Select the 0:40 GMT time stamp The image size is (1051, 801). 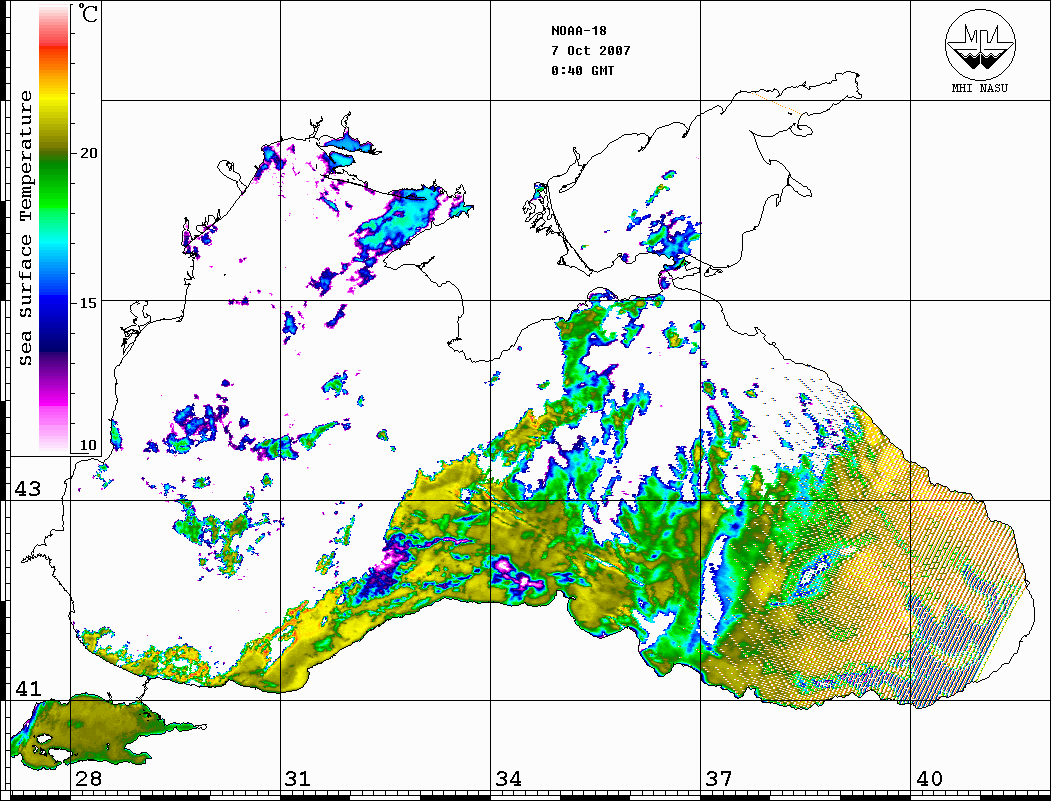(583, 71)
